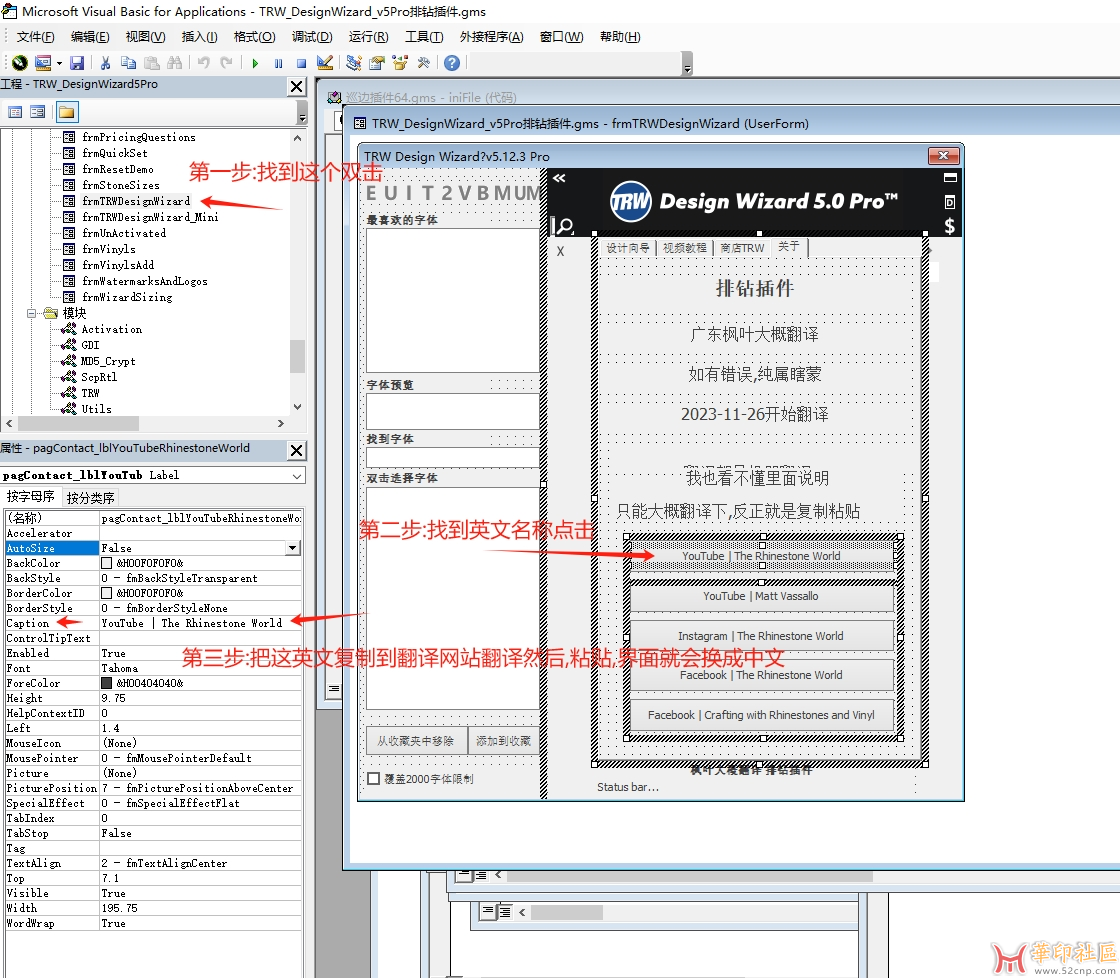Open the 插入(I) menu
The width and height of the screenshot is (1120, 978).
pos(199,36)
